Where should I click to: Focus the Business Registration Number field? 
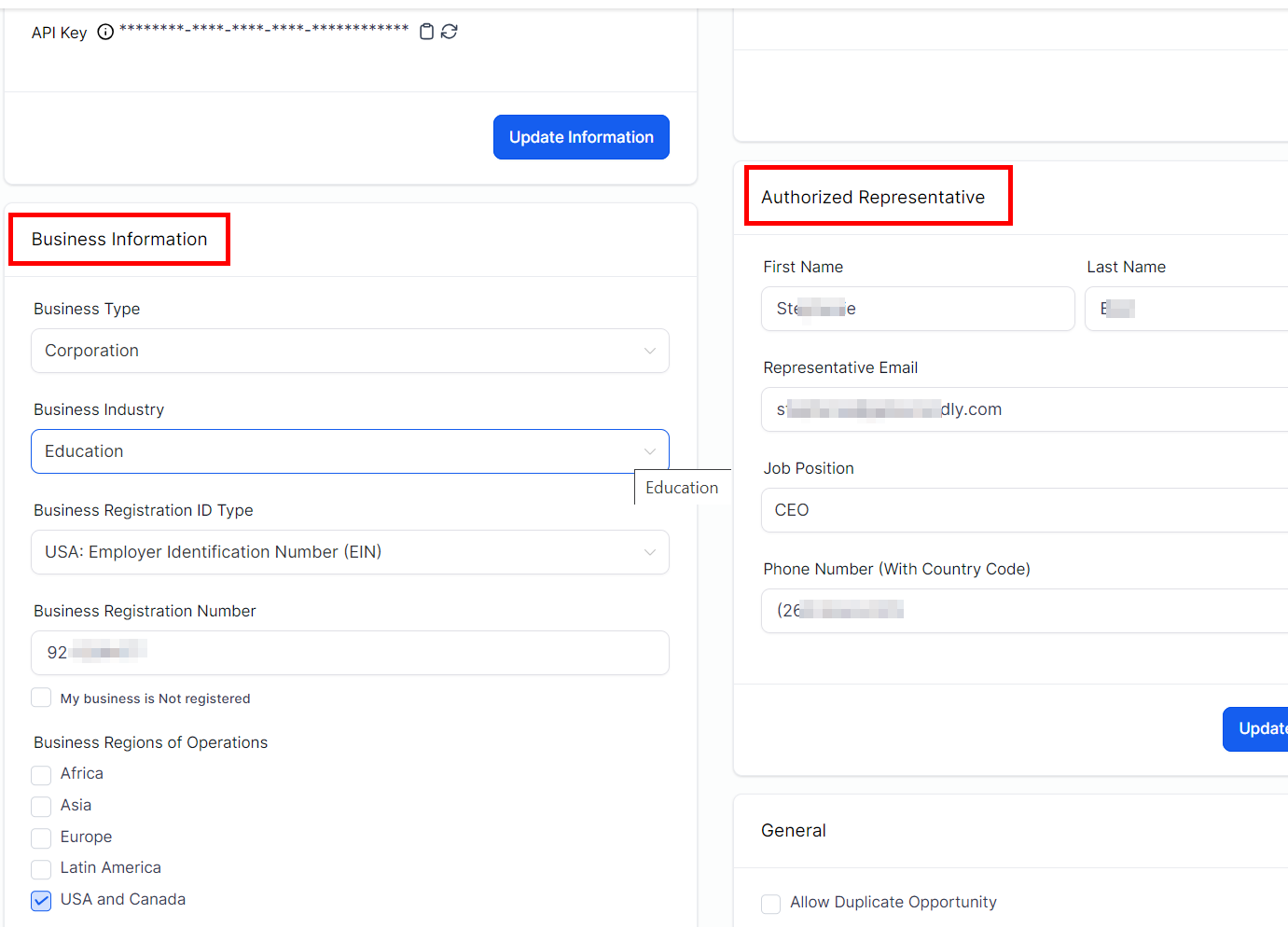pyautogui.click(x=350, y=653)
